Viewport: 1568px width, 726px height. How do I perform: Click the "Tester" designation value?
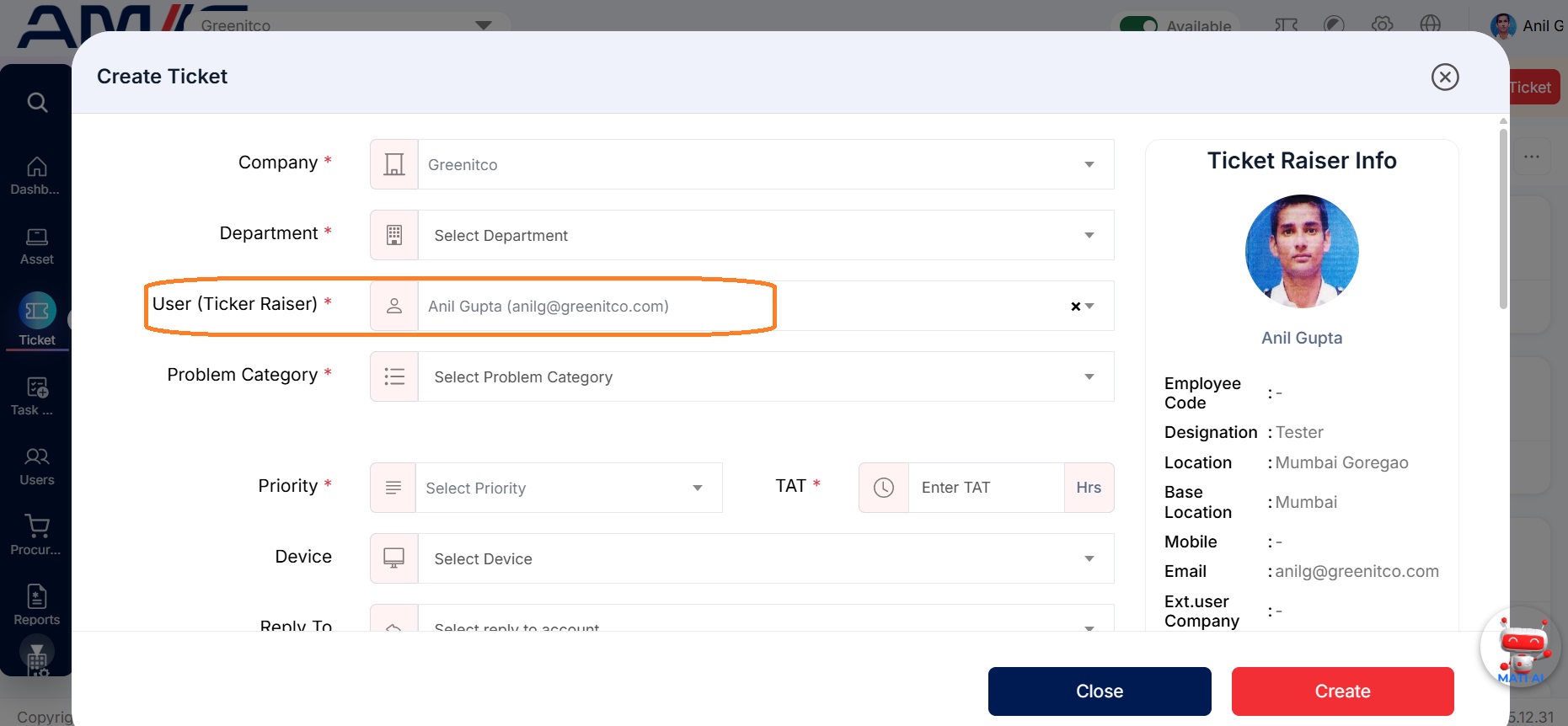(x=1299, y=432)
